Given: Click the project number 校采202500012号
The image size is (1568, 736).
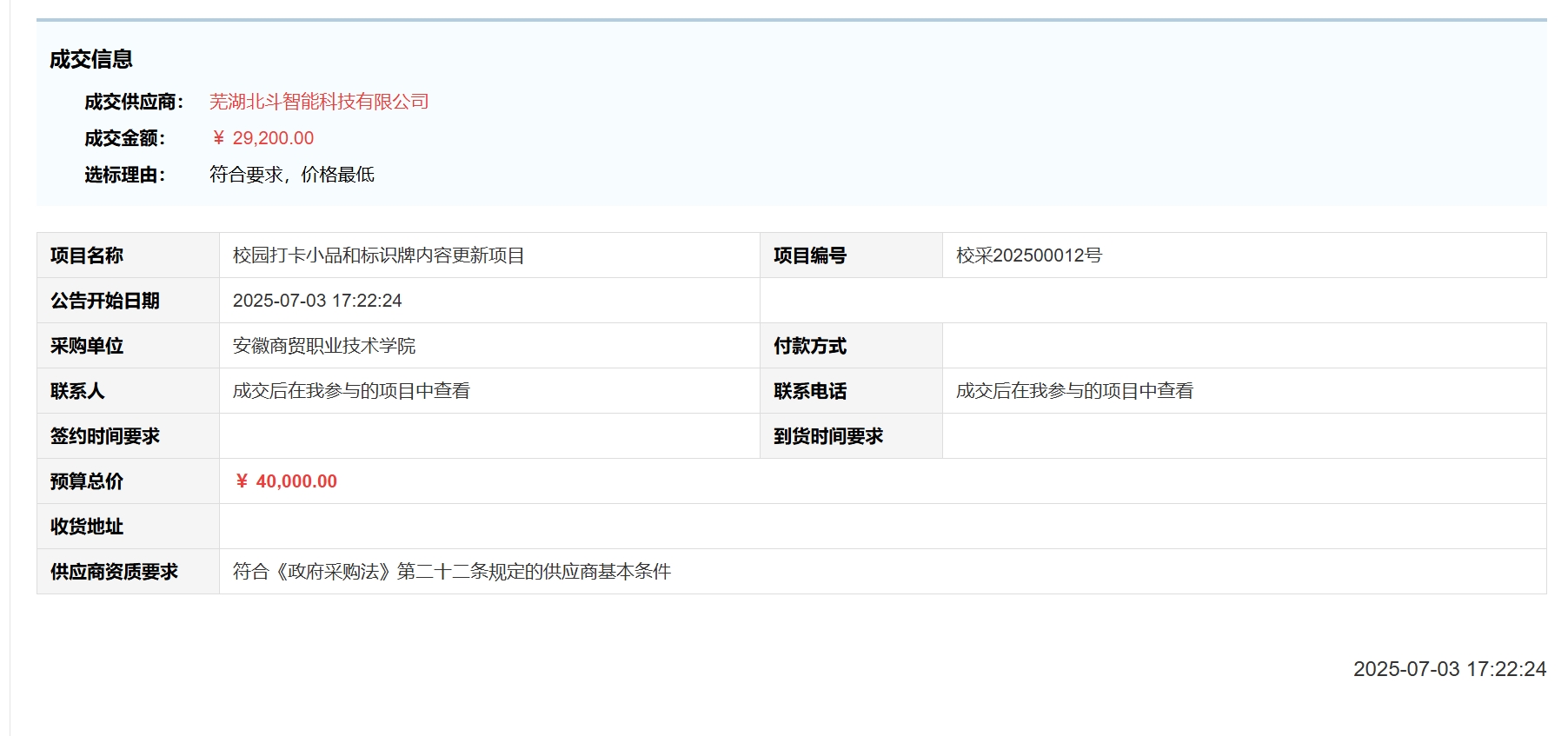Looking at the screenshot, I should (1028, 255).
